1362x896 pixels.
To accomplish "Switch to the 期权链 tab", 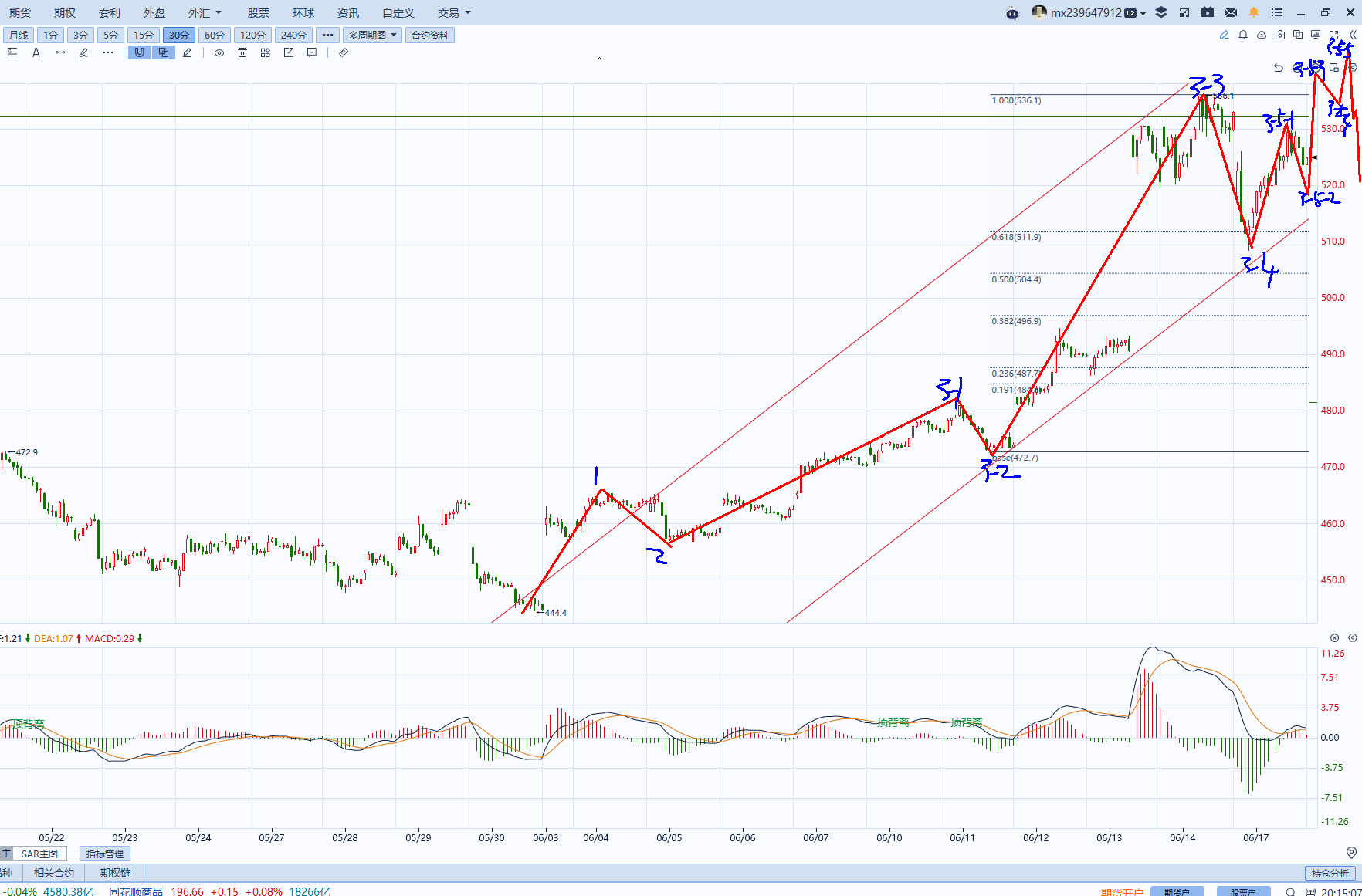I will [x=115, y=873].
